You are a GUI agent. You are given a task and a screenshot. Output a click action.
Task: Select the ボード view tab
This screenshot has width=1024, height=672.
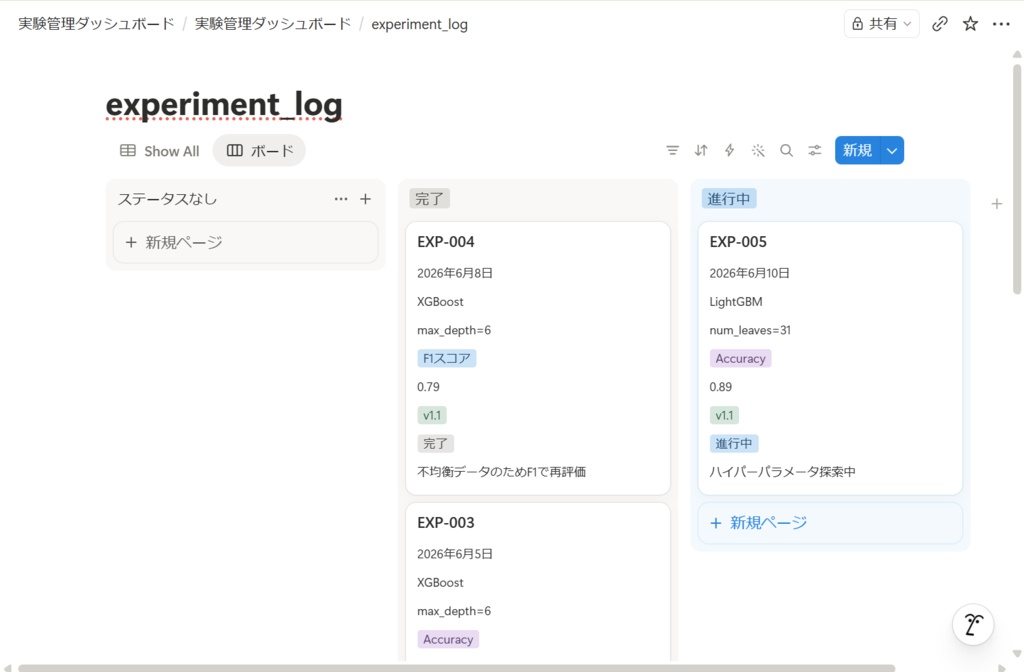(259, 151)
